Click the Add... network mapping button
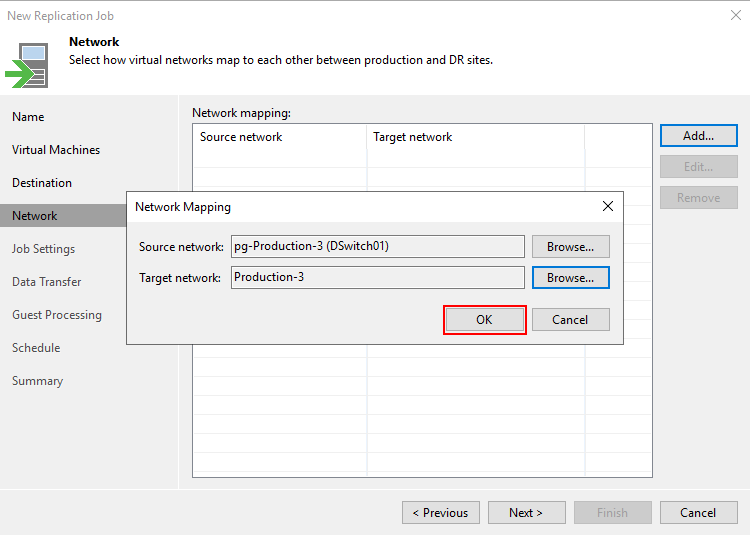The image size is (750, 535). tap(698, 136)
